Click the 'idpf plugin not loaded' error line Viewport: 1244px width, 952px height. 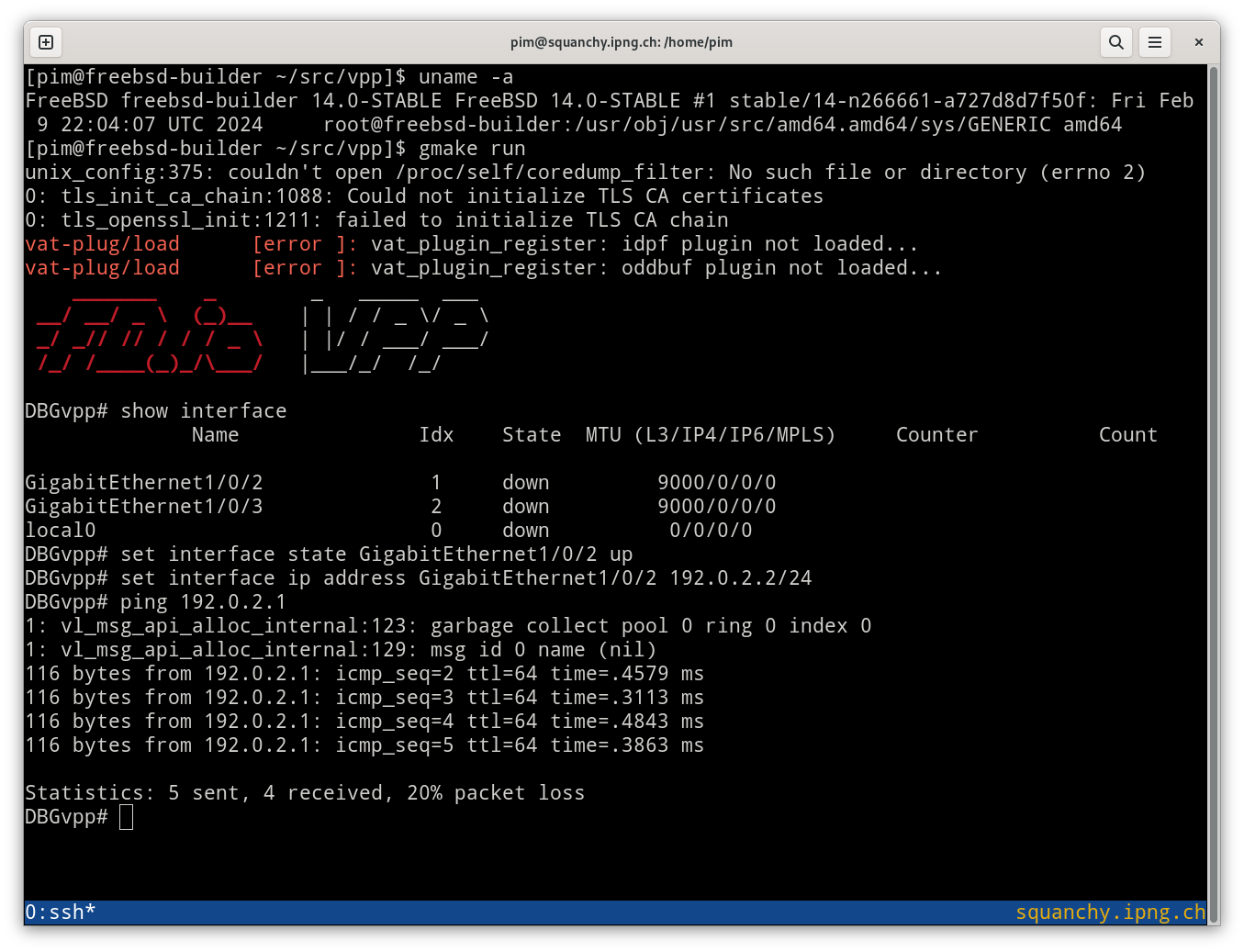[643, 244]
